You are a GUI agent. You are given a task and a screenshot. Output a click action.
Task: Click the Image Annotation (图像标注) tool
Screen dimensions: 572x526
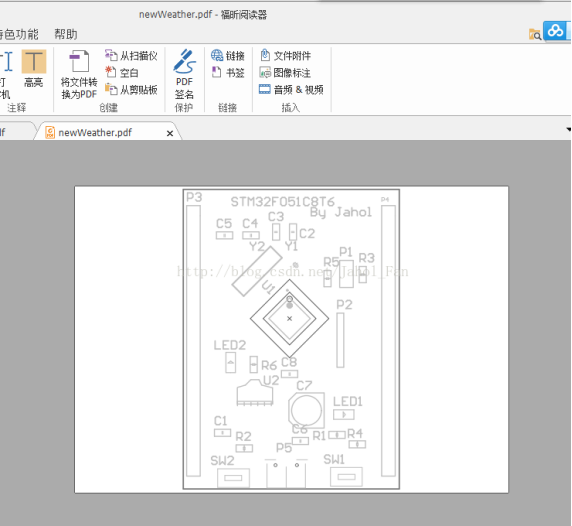pos(285,72)
